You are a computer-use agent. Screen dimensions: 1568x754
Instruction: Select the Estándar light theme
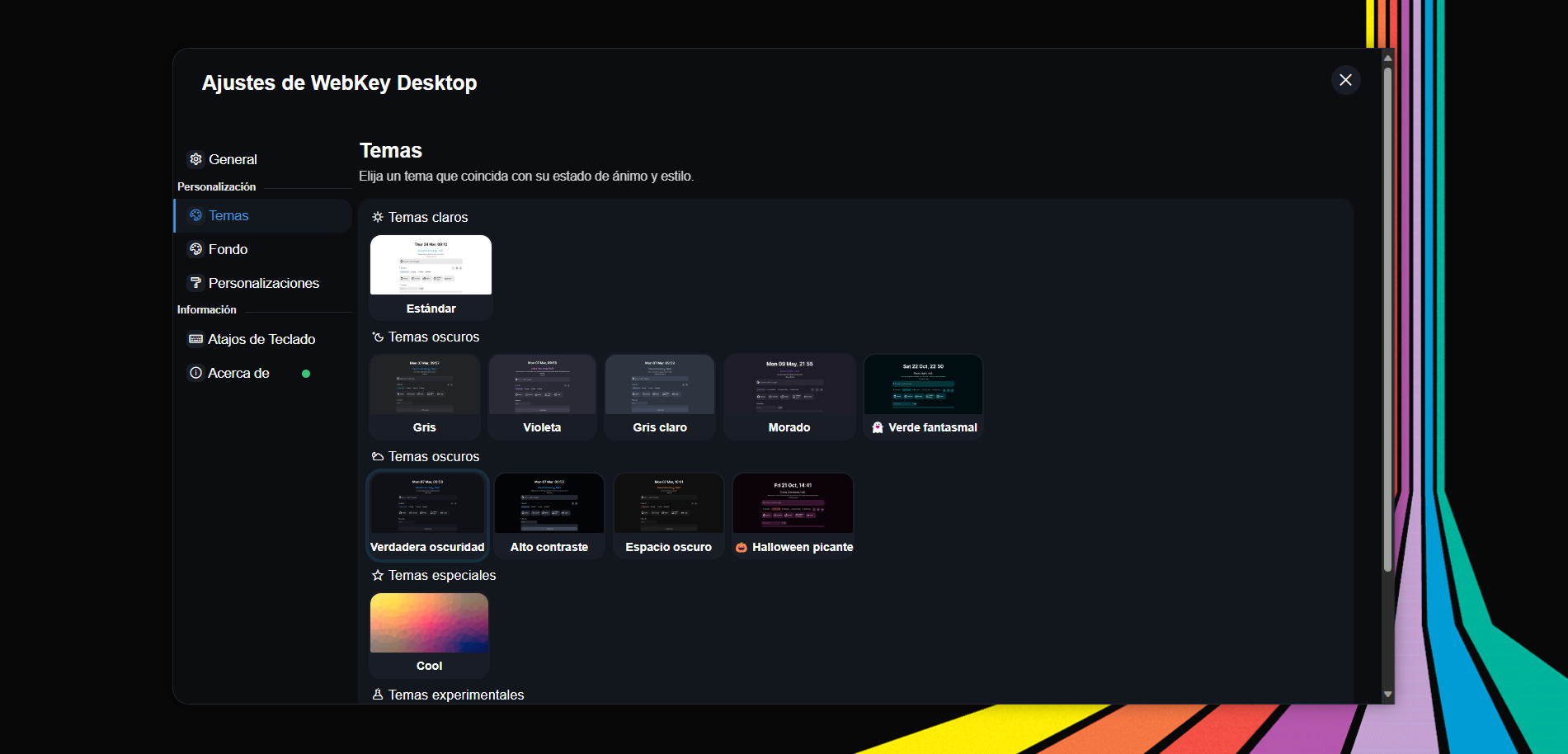click(x=431, y=277)
